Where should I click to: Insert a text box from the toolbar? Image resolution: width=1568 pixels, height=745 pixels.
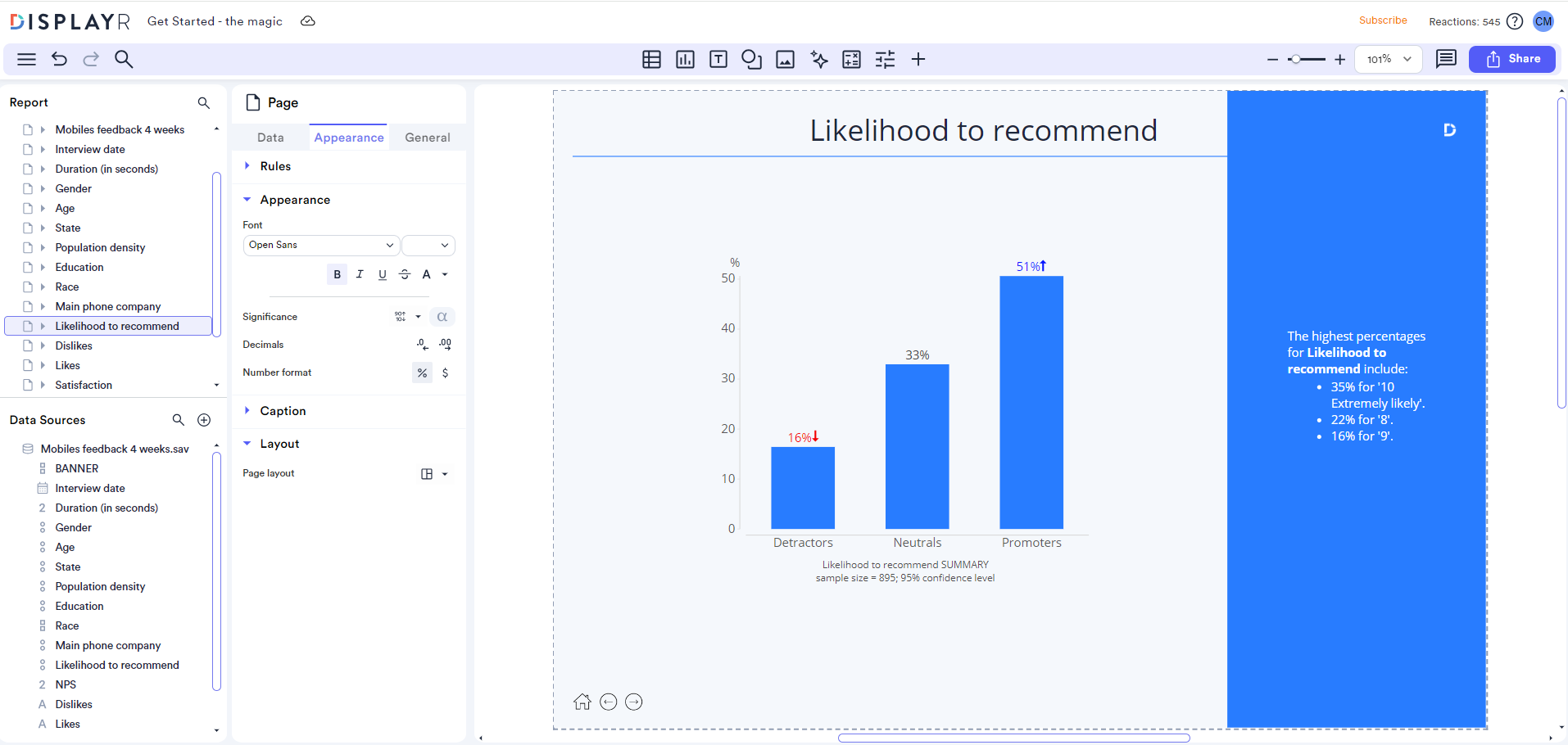[x=718, y=59]
